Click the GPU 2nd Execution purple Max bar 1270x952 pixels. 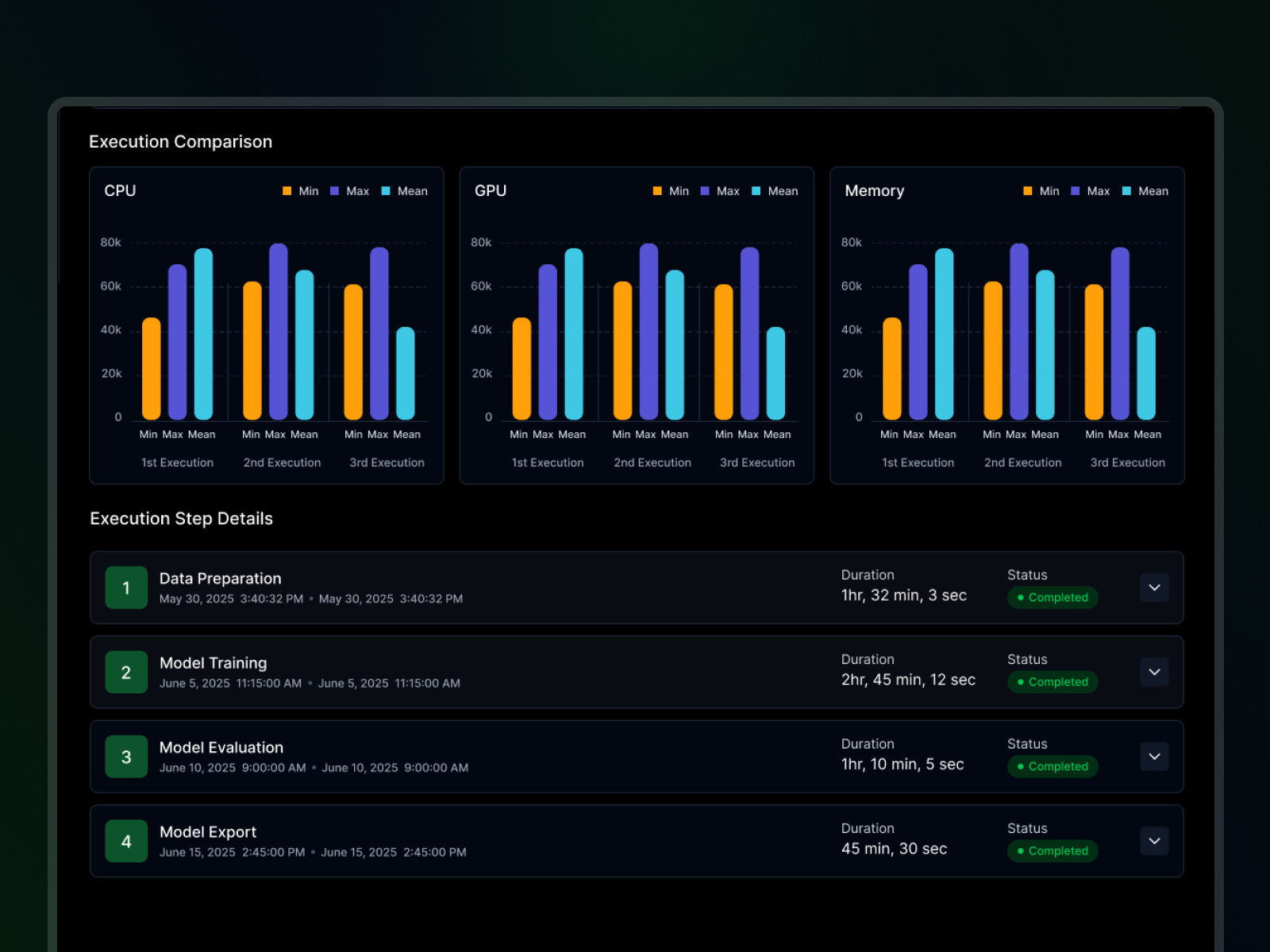(x=648, y=332)
